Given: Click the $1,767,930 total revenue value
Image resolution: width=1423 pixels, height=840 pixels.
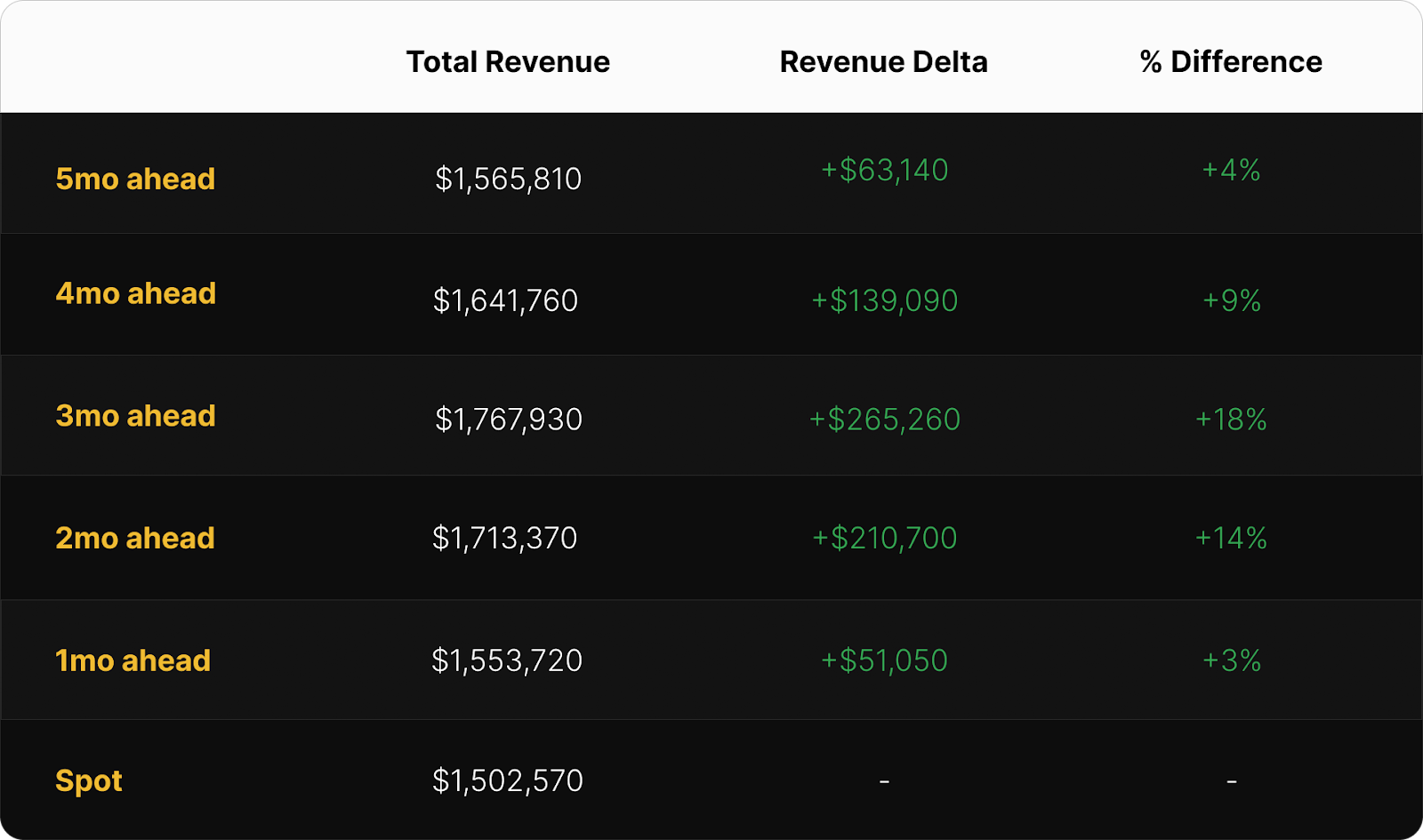Looking at the screenshot, I should tap(508, 420).
